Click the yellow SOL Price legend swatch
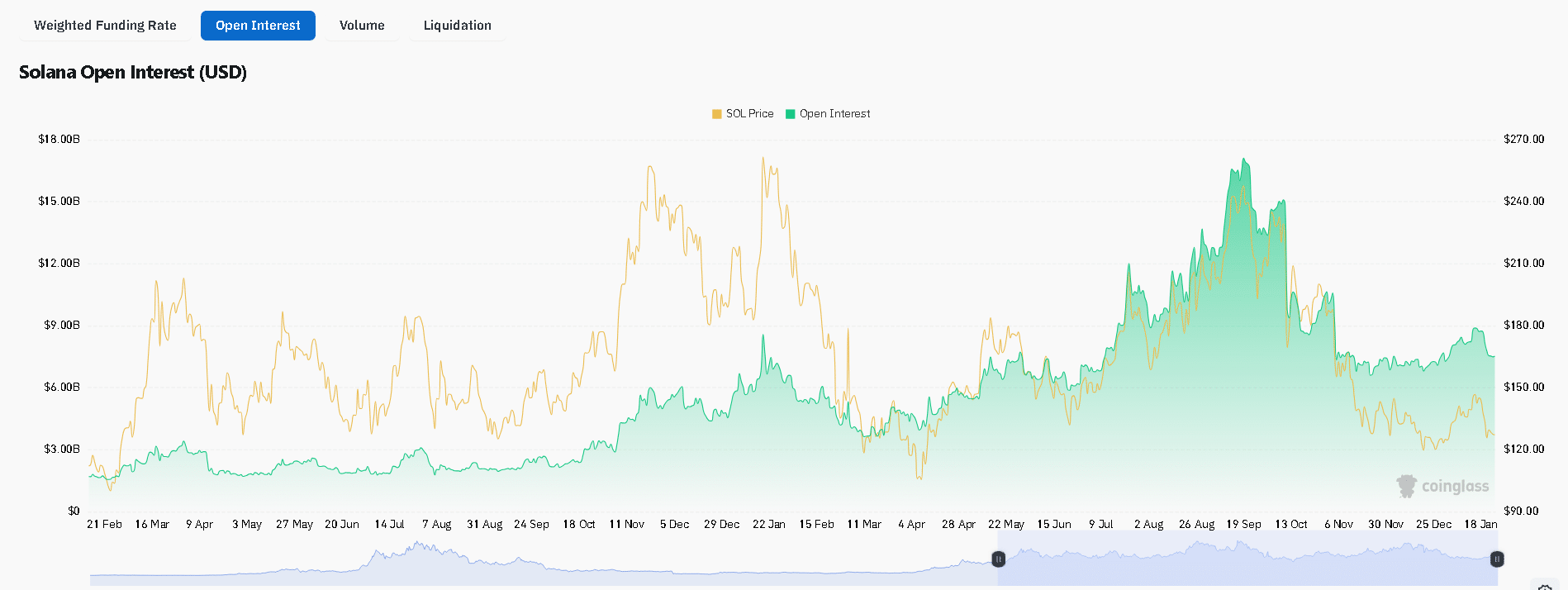 point(717,114)
